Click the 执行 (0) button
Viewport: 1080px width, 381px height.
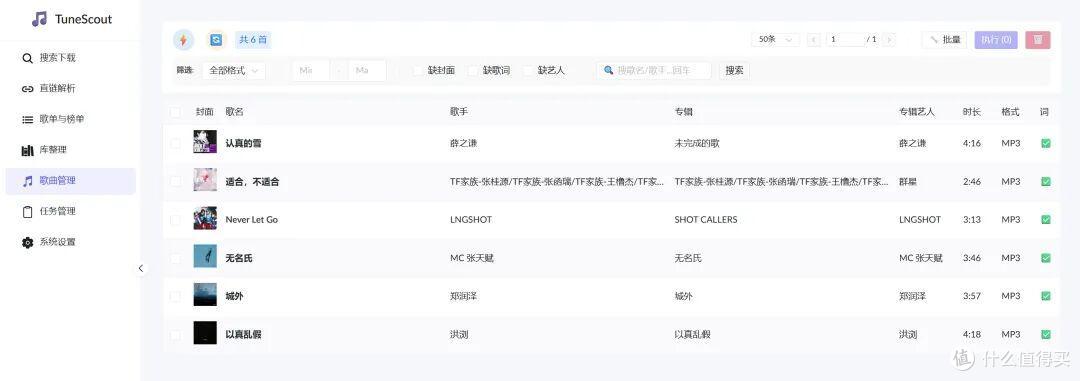point(996,40)
